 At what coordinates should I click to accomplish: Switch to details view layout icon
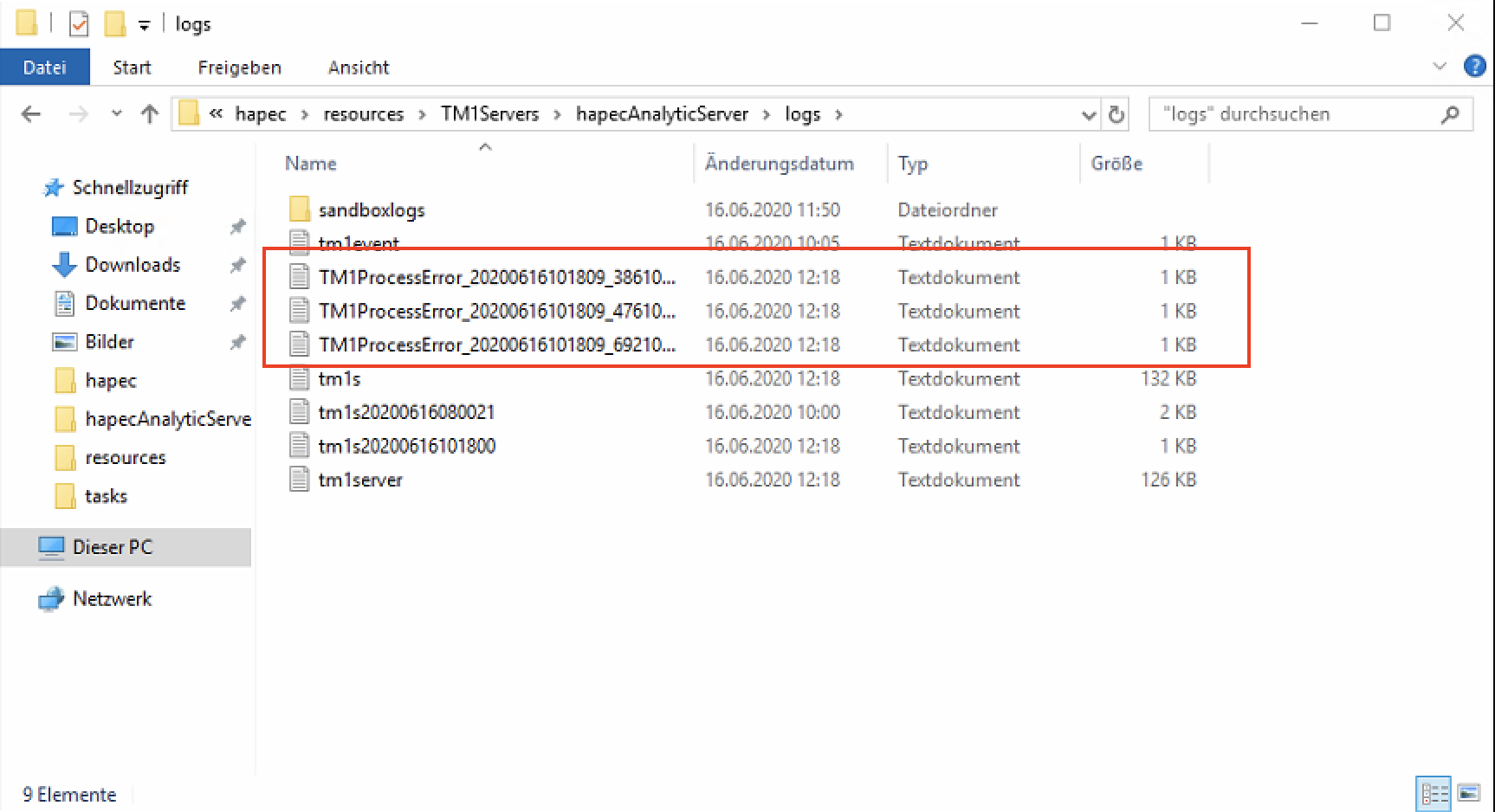click(1433, 793)
